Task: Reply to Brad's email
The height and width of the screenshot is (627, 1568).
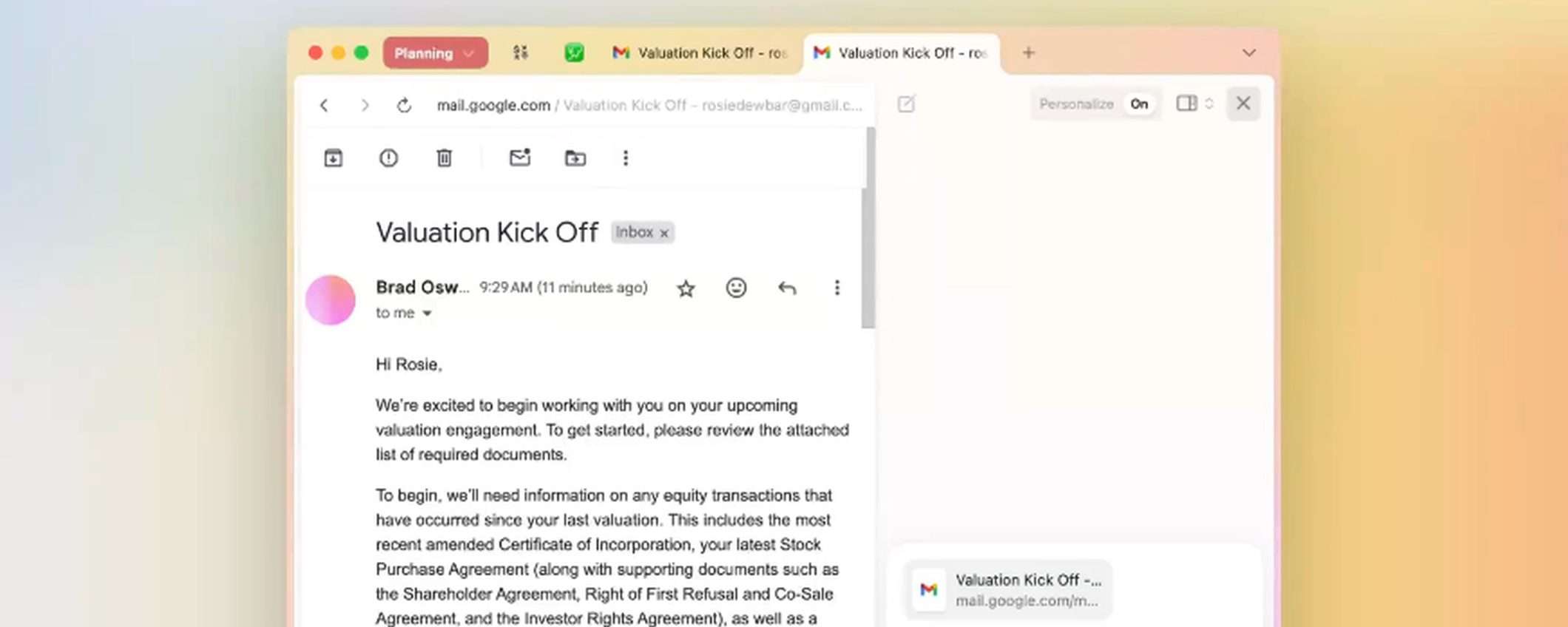Action: pyautogui.click(x=787, y=288)
